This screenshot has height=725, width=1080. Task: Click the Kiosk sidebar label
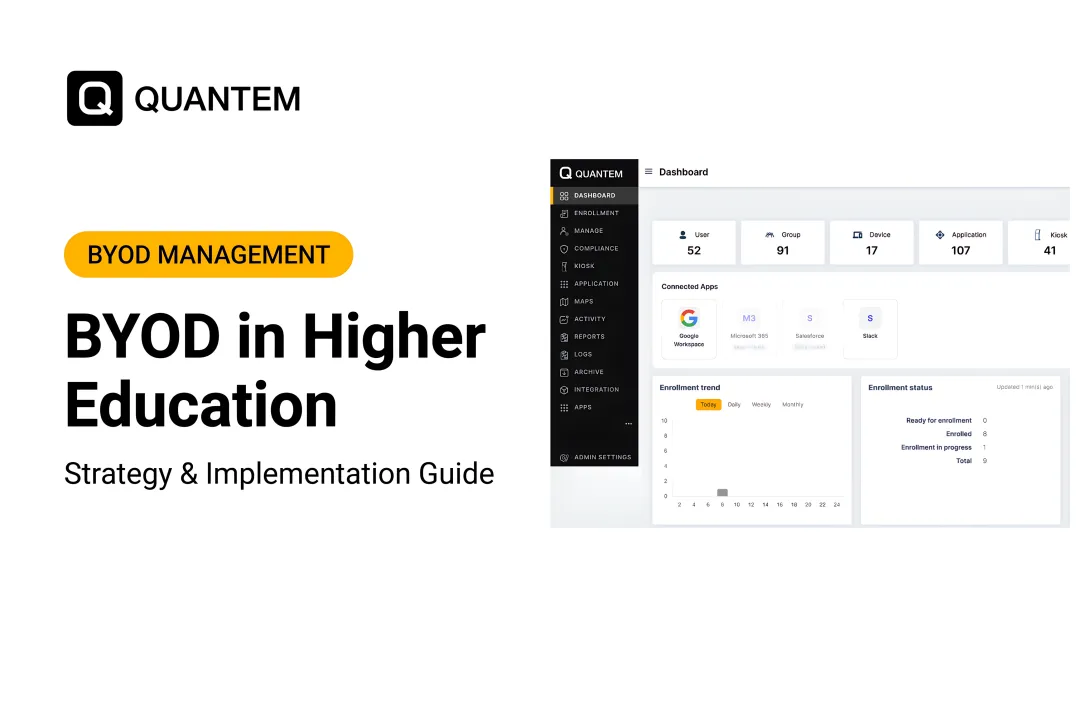pos(584,266)
